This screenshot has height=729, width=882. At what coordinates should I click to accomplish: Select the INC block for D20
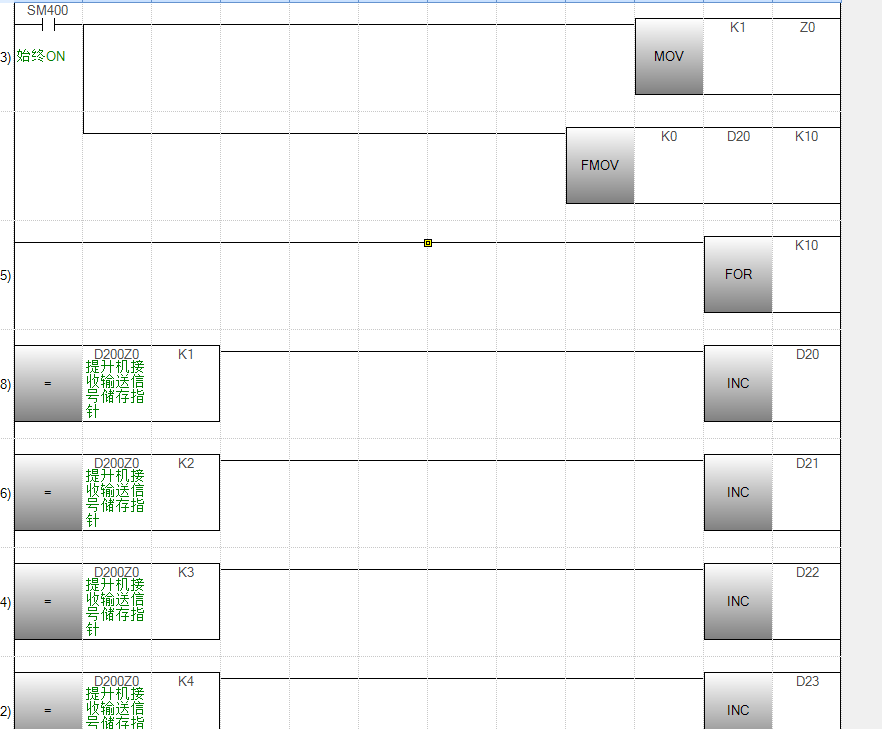(738, 383)
